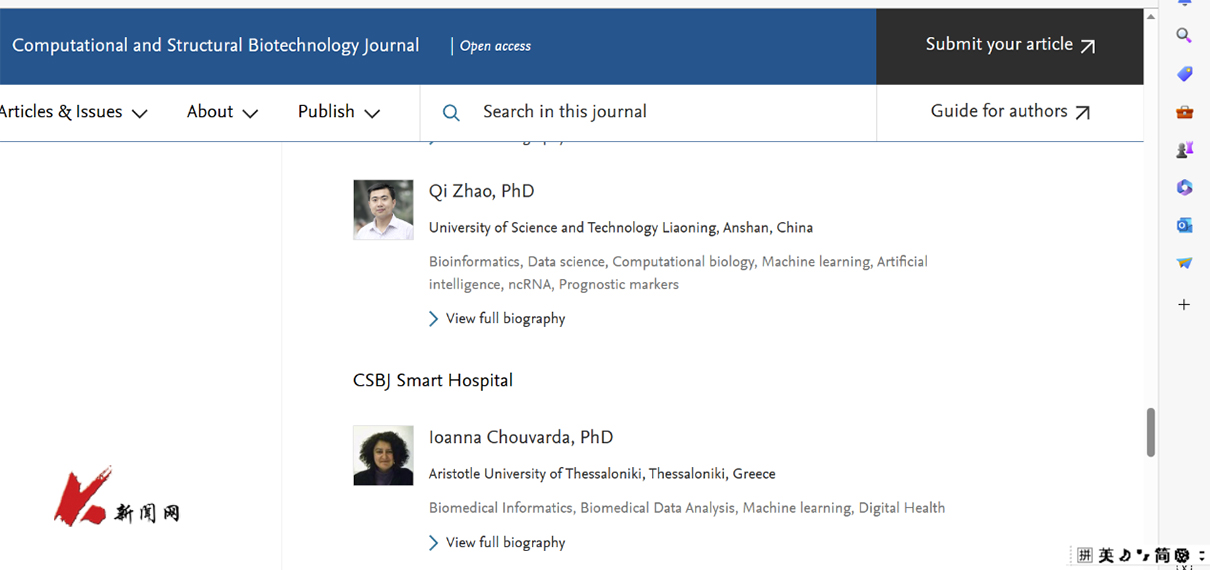
Task: Open the Guide for authors link
Action: (x=1009, y=112)
